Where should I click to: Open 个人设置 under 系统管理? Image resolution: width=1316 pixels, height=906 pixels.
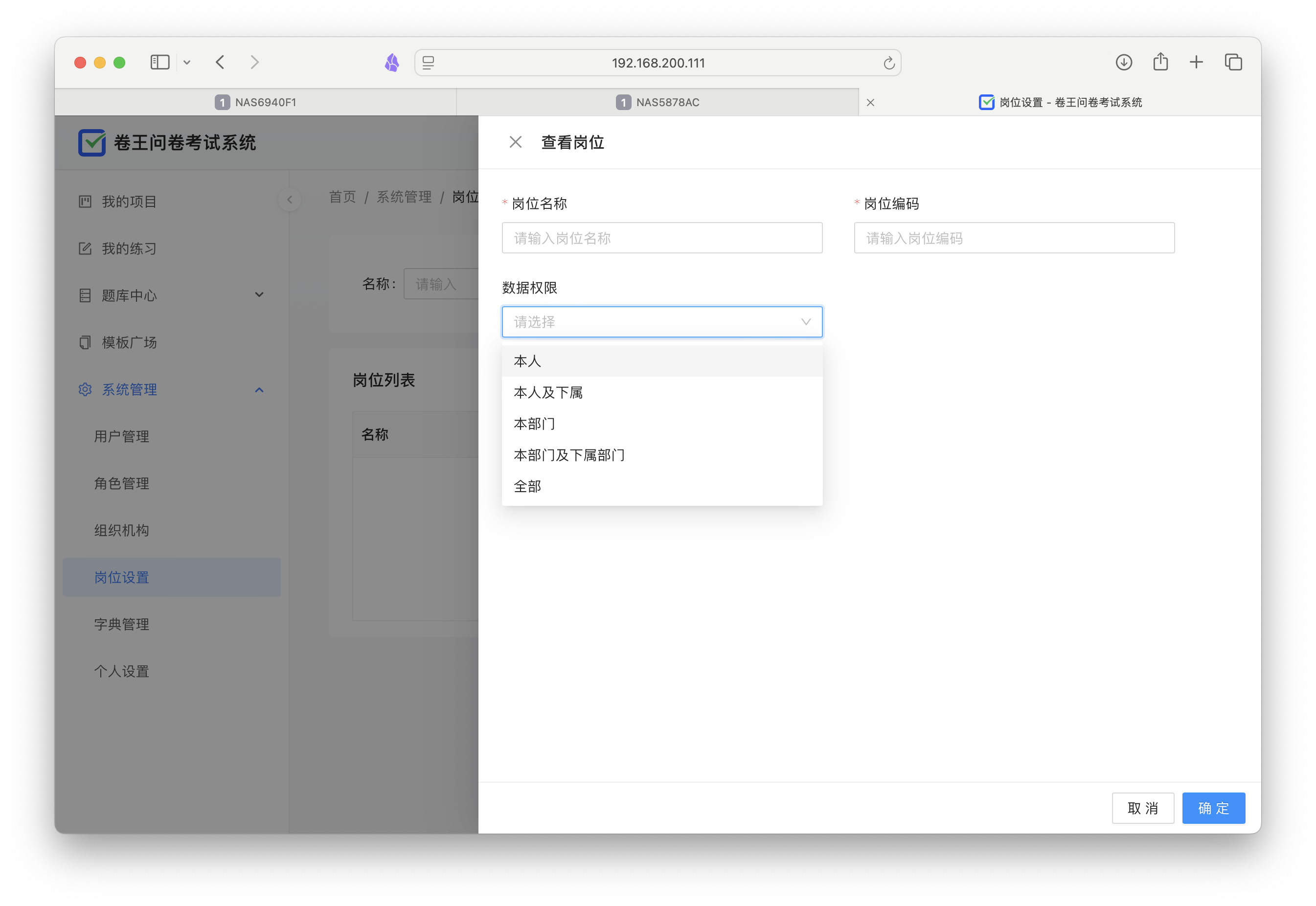[x=171, y=672]
